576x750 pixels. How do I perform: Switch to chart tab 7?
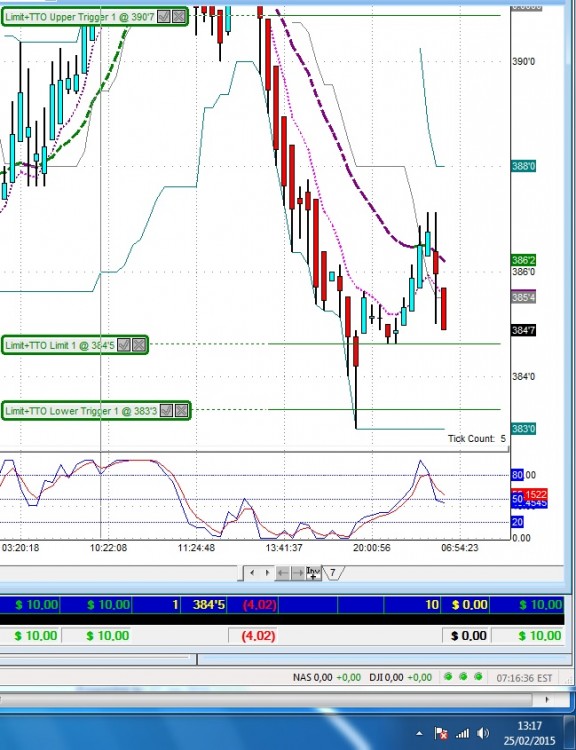point(332,573)
